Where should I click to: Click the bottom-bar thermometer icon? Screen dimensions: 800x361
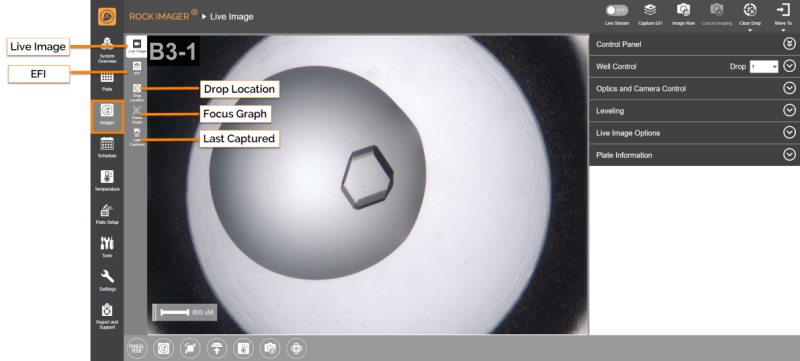click(x=243, y=348)
